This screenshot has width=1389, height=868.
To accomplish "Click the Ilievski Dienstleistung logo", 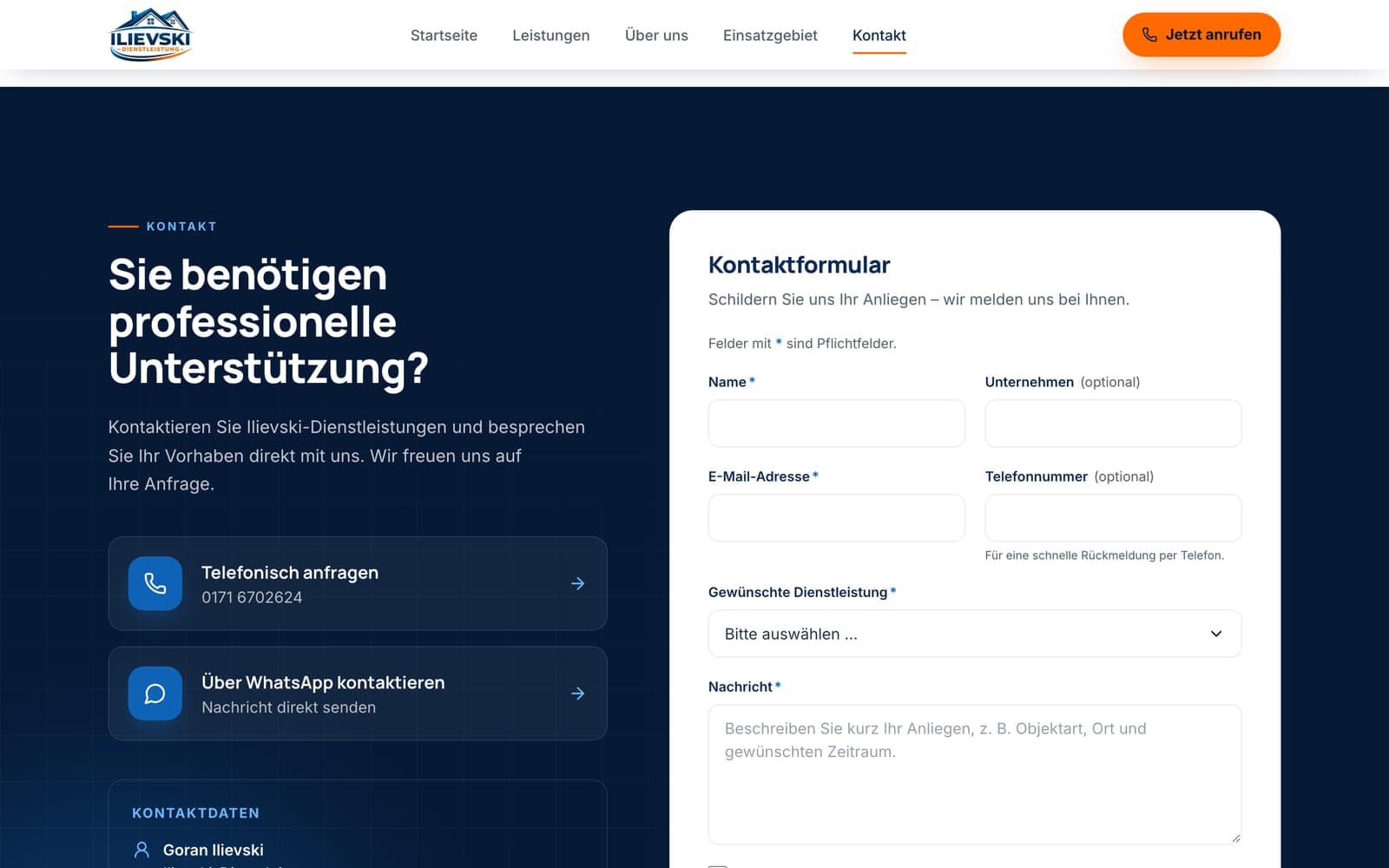I will tap(150, 35).
